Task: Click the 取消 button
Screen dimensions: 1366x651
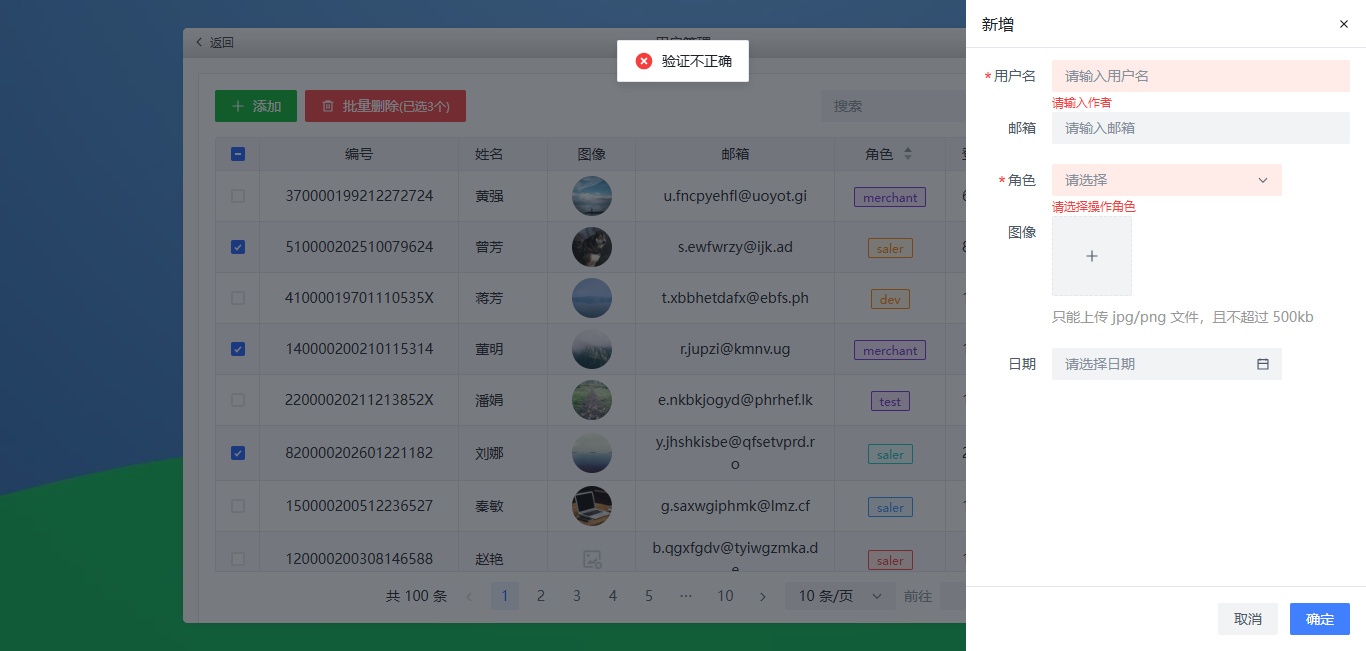Action: [x=1248, y=619]
